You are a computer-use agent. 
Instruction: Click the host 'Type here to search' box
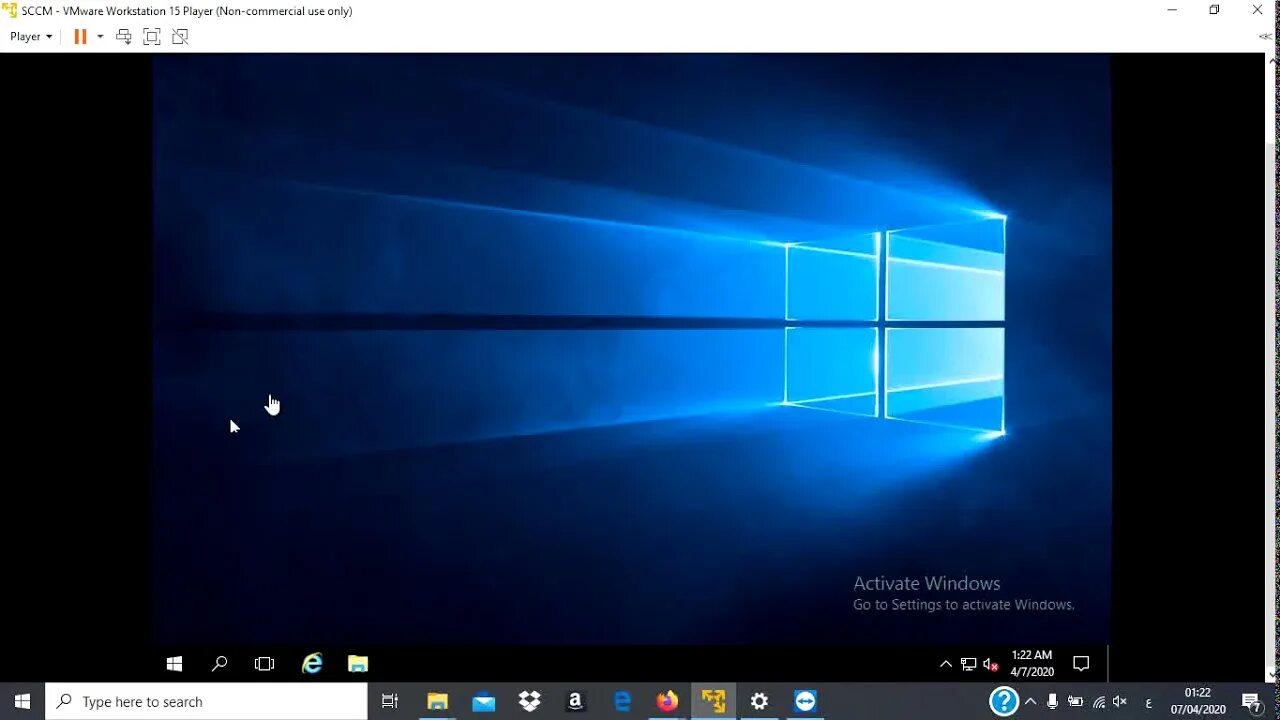[207, 701]
